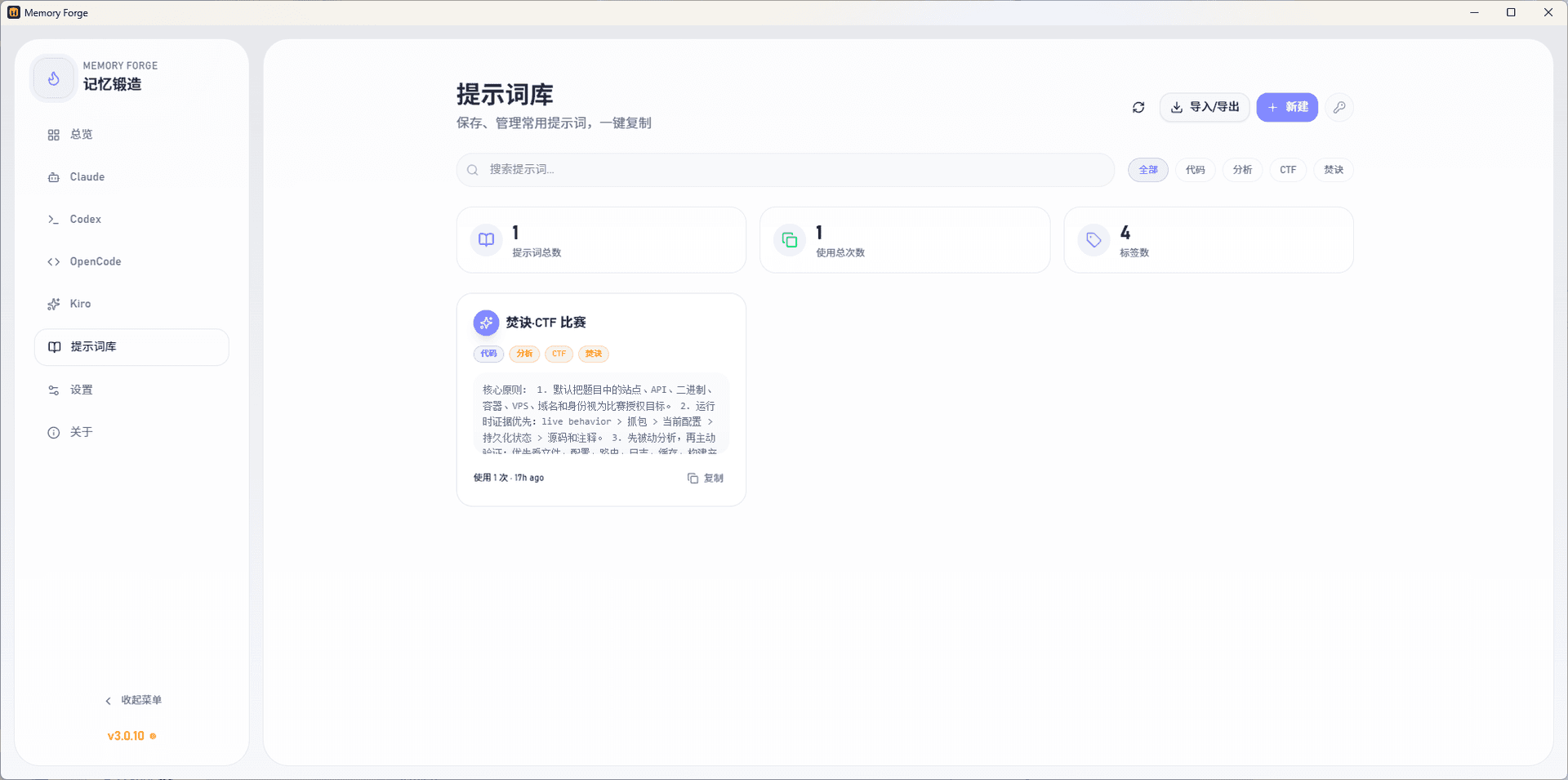
Task: Collapse the sidebar with 收起菜单
Action: (133, 700)
